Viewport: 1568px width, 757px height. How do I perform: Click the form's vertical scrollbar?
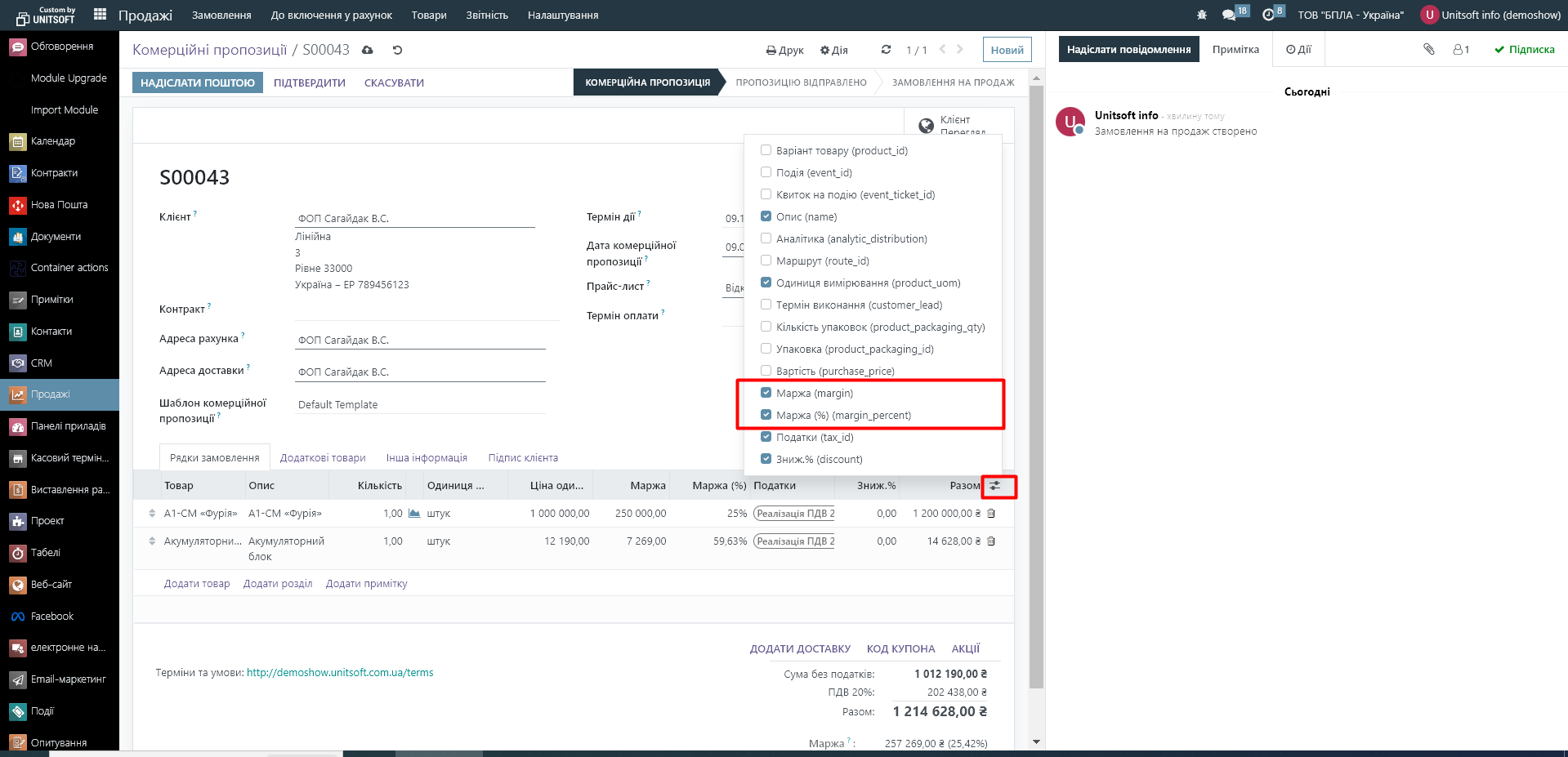tap(1036, 384)
